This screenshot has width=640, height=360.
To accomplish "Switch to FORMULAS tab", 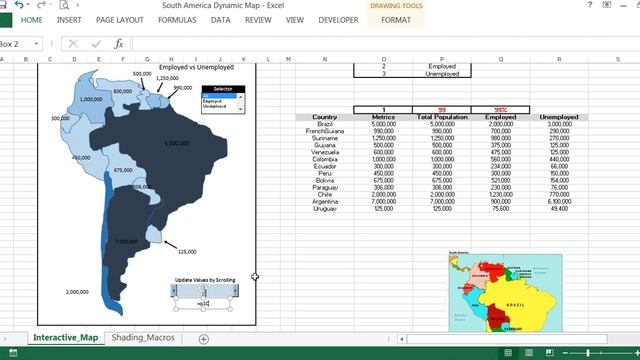I will [177, 20].
